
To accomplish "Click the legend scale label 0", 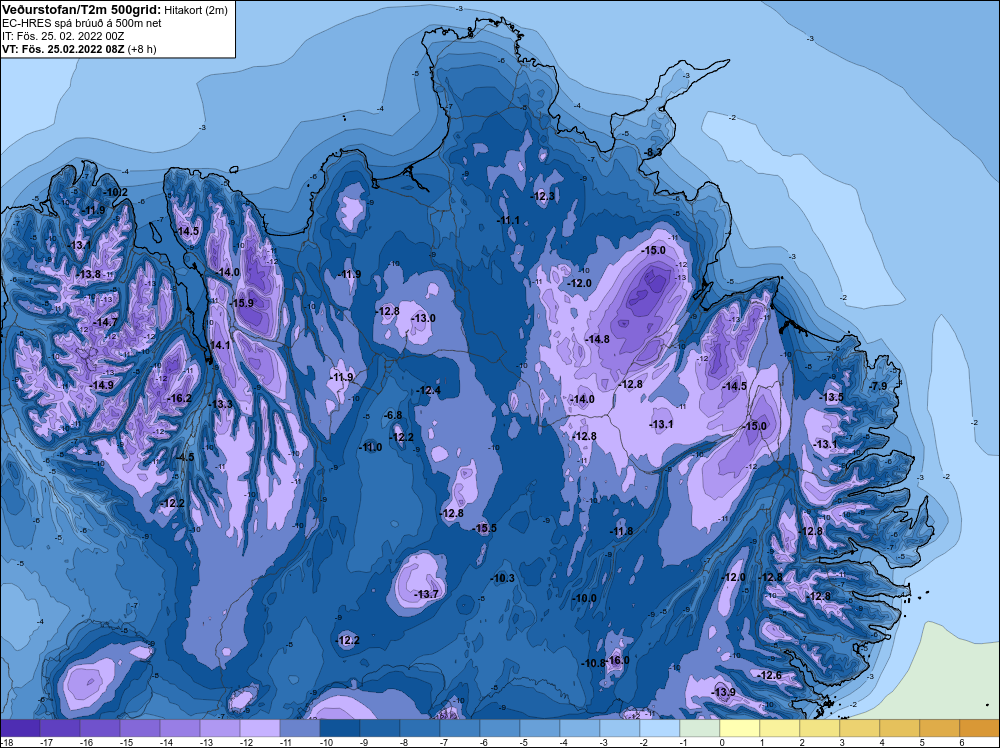I will tap(722, 742).
